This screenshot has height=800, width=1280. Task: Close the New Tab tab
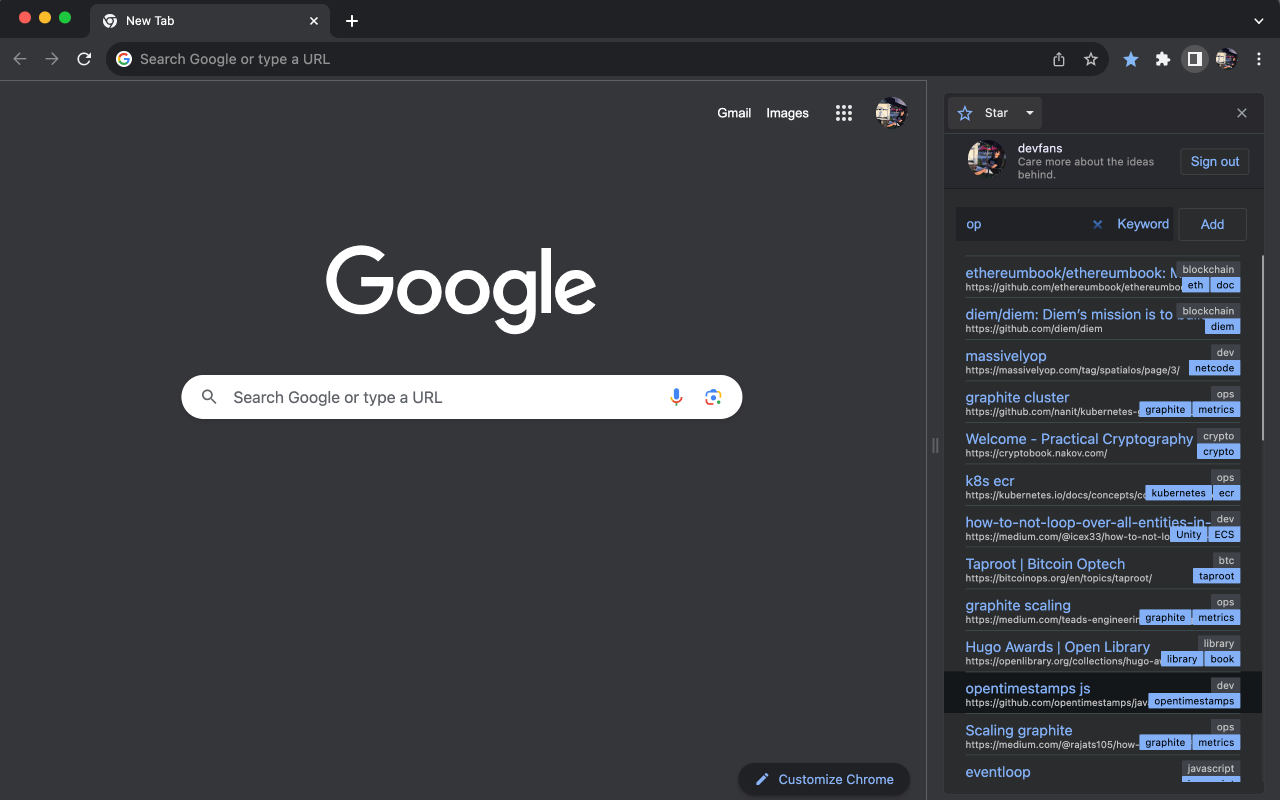pyautogui.click(x=314, y=21)
